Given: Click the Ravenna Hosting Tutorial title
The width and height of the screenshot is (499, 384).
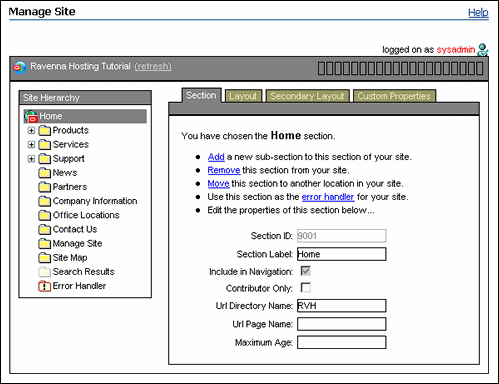Looking at the screenshot, I should click(80, 66).
